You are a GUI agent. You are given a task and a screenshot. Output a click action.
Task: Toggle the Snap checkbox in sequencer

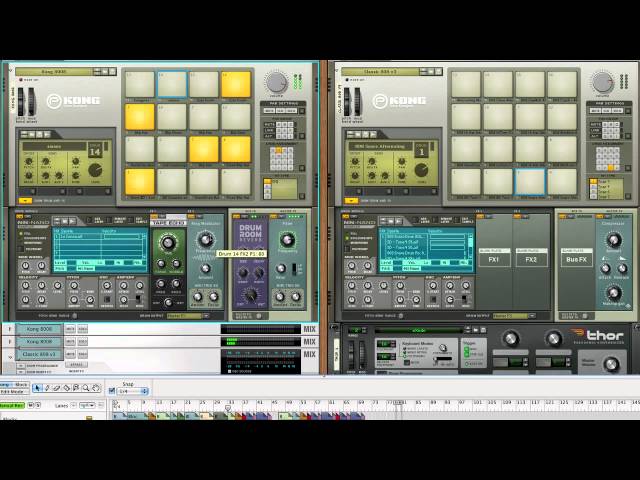[112, 391]
